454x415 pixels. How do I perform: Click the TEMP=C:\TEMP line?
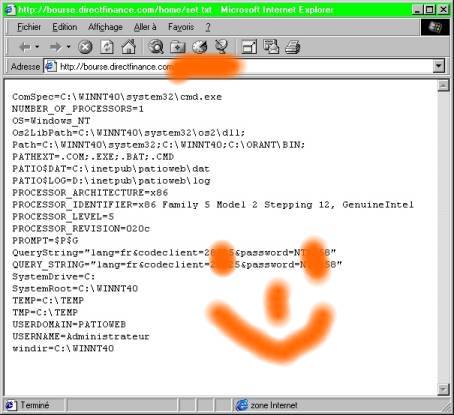(x=48, y=300)
